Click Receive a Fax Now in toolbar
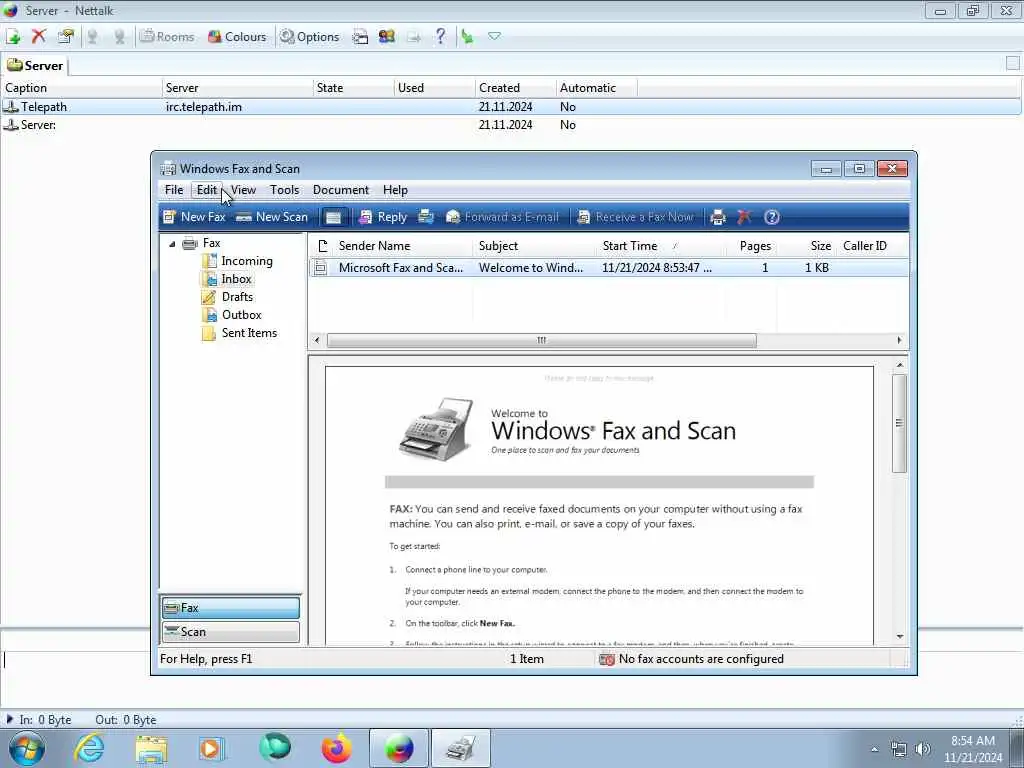 635,217
